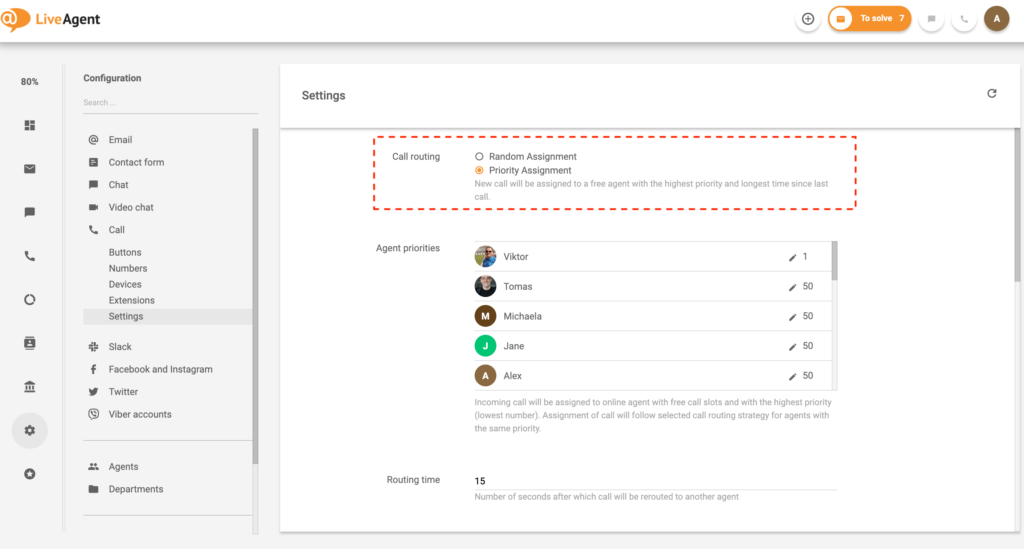Click the To solve button
This screenshot has width=1024, height=549.
(869, 19)
